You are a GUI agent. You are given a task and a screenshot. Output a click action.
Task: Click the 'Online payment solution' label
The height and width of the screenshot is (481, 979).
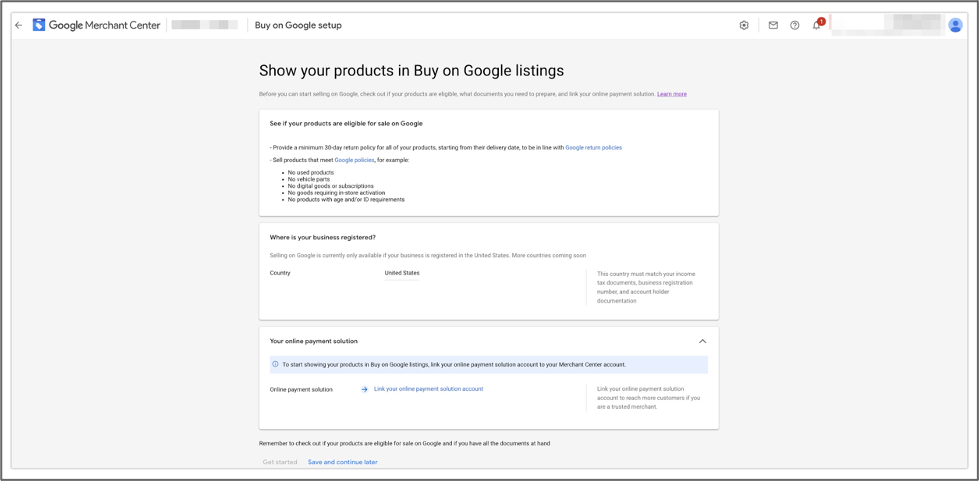tap(301, 389)
